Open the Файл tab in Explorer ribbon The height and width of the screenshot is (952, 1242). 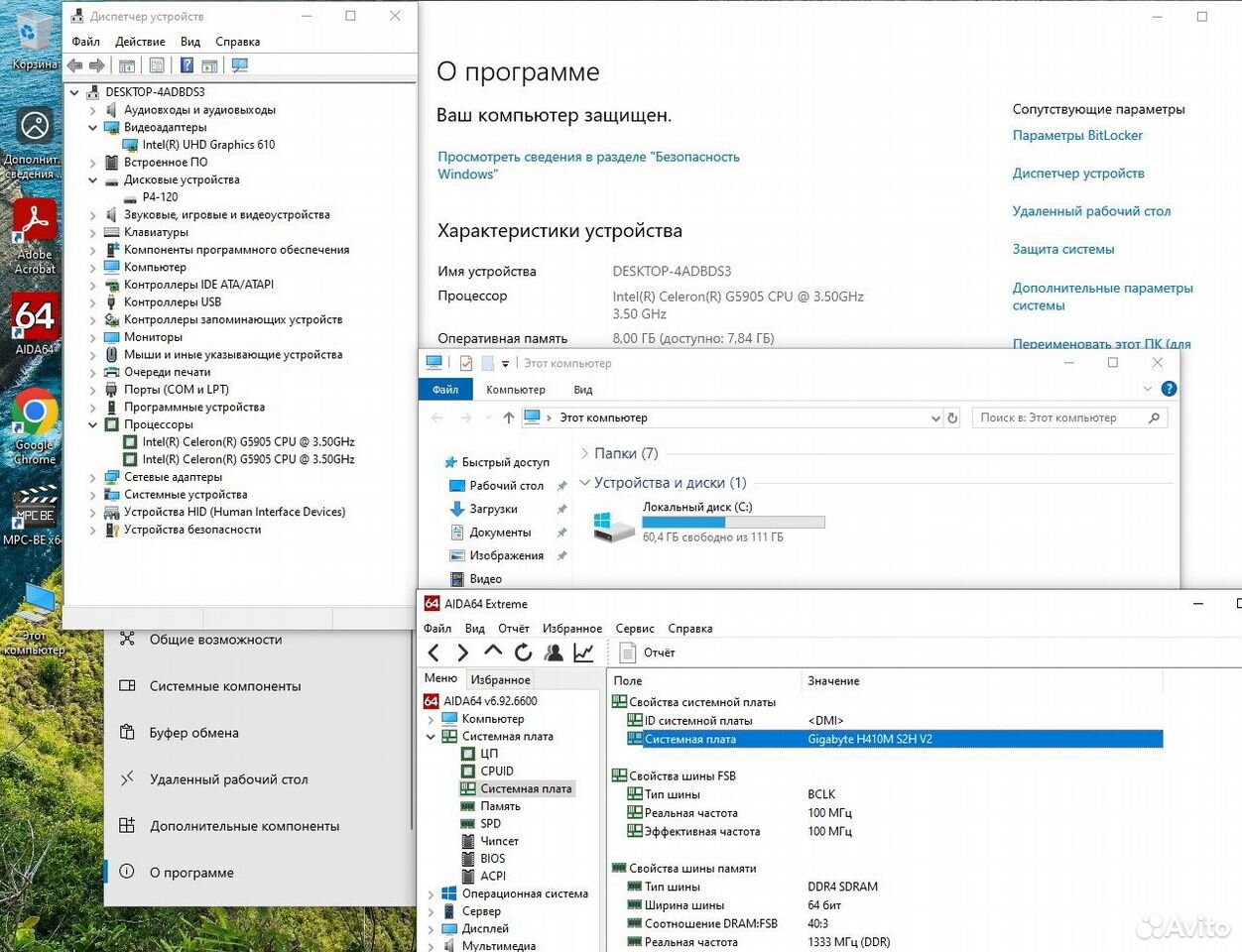pos(445,390)
